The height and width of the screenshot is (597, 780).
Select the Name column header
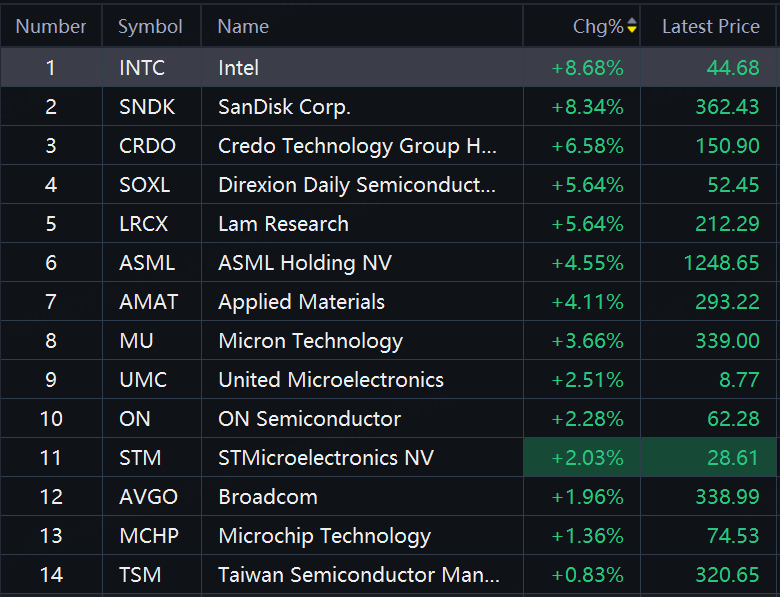(x=243, y=27)
